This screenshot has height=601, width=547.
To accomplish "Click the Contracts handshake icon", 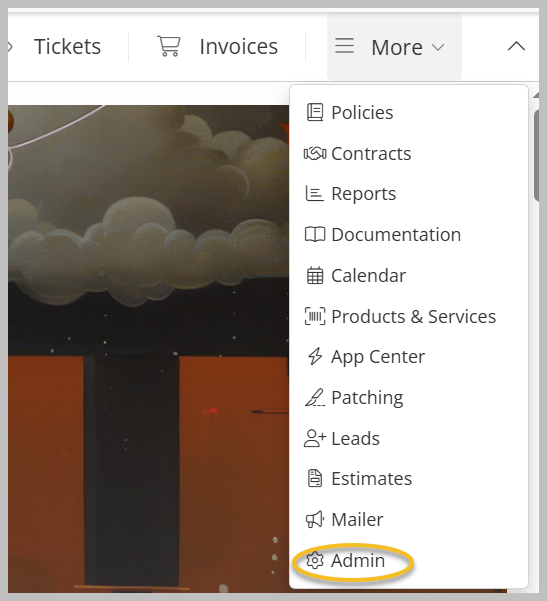I will (315, 154).
